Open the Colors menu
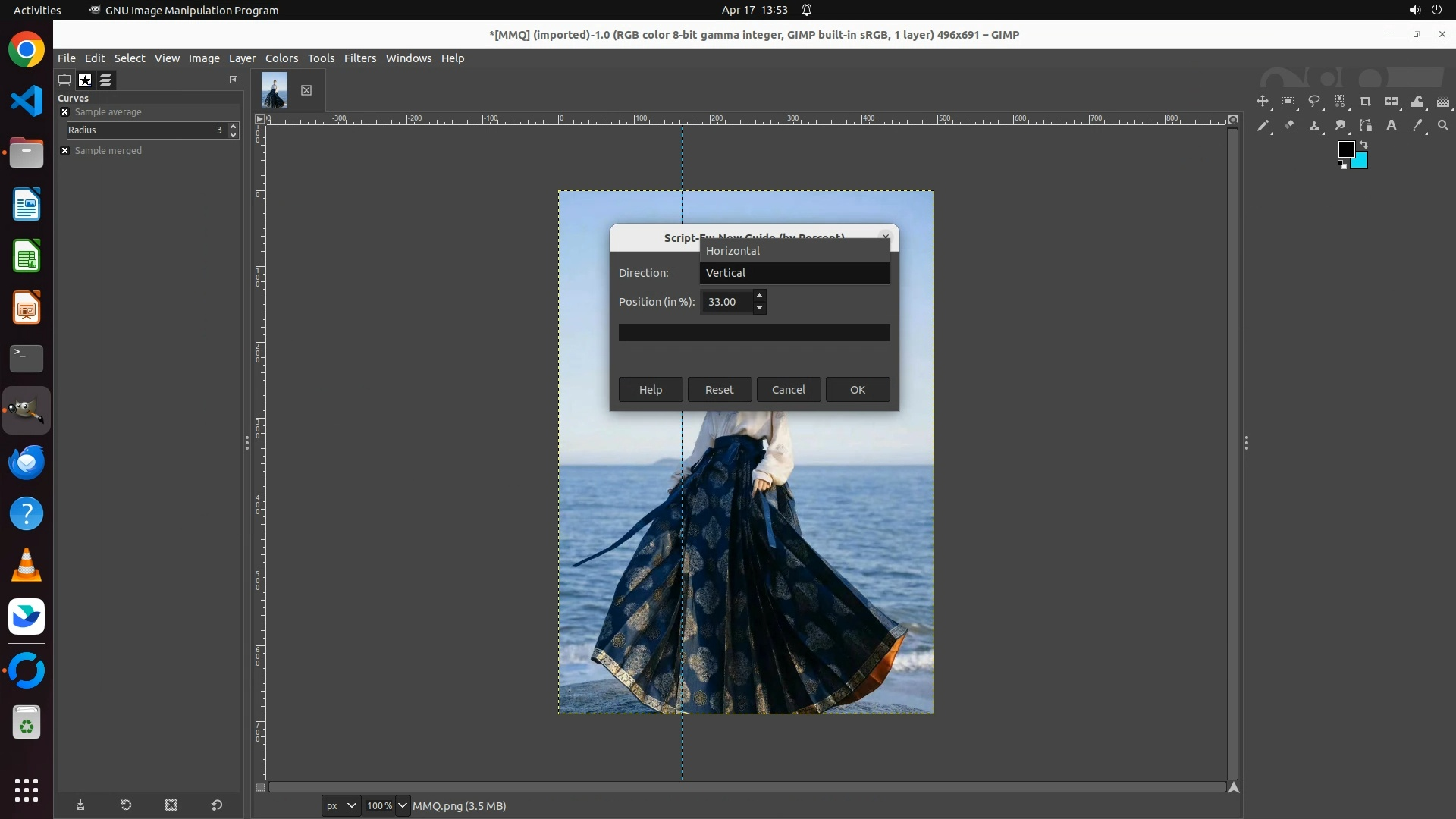The width and height of the screenshot is (1456, 819). pyautogui.click(x=281, y=58)
